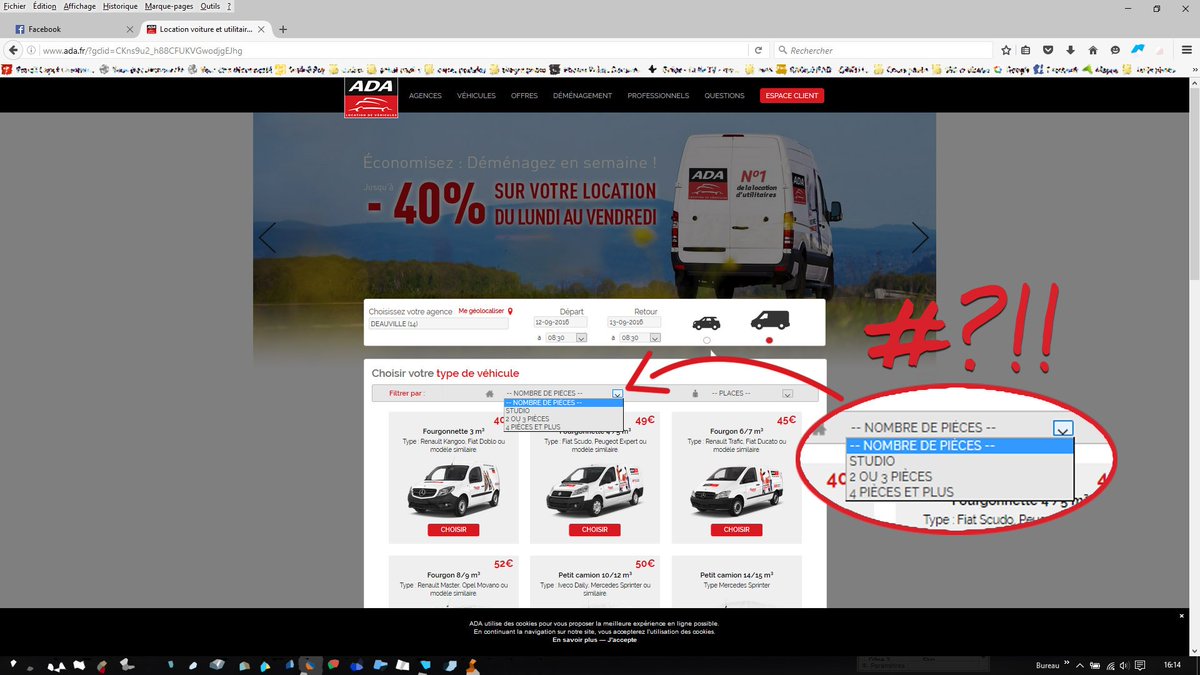Open the downloads arrow icon in toolbar

click(1071, 50)
